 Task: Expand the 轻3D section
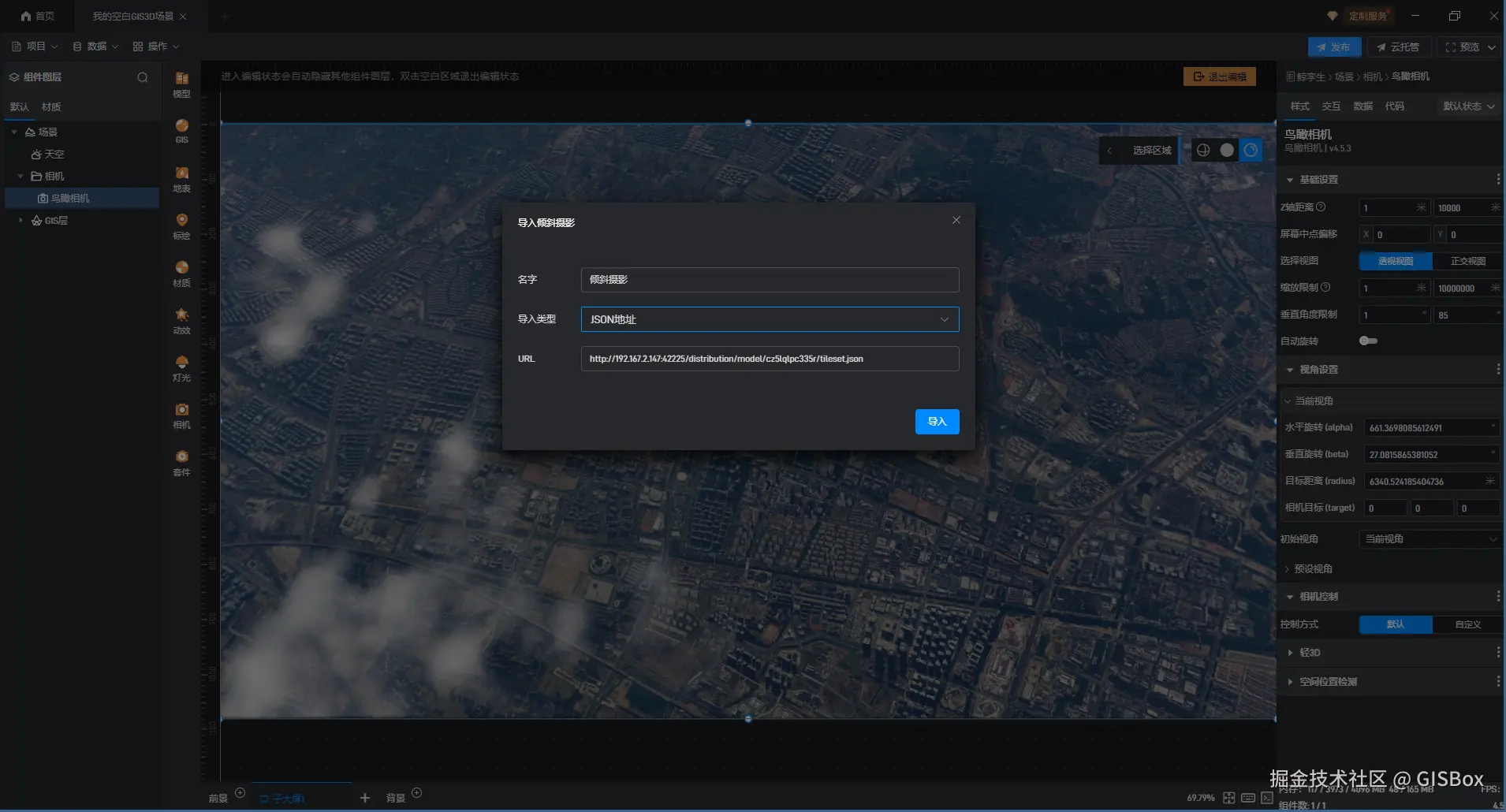coord(1290,653)
